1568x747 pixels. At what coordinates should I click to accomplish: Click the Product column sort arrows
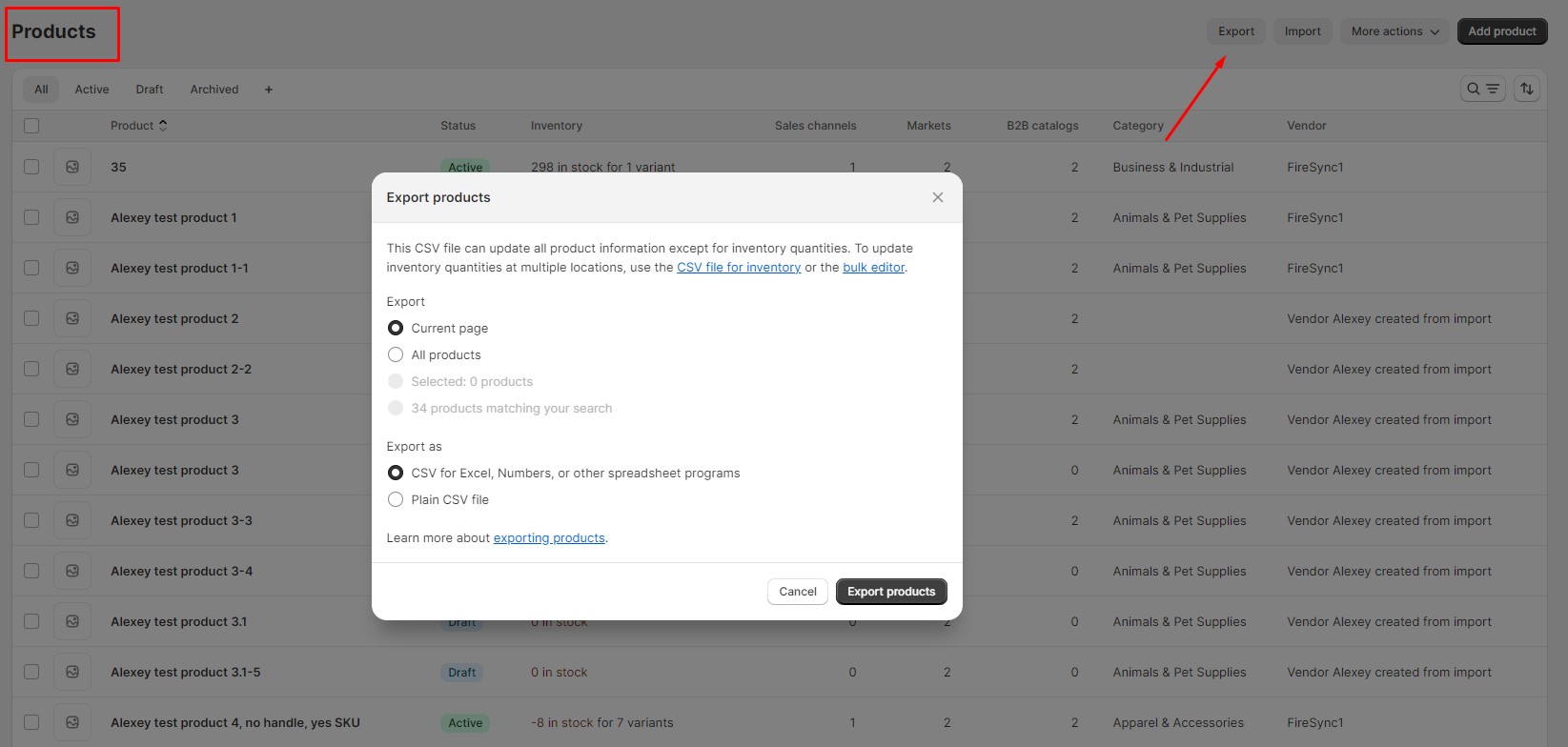coord(163,126)
